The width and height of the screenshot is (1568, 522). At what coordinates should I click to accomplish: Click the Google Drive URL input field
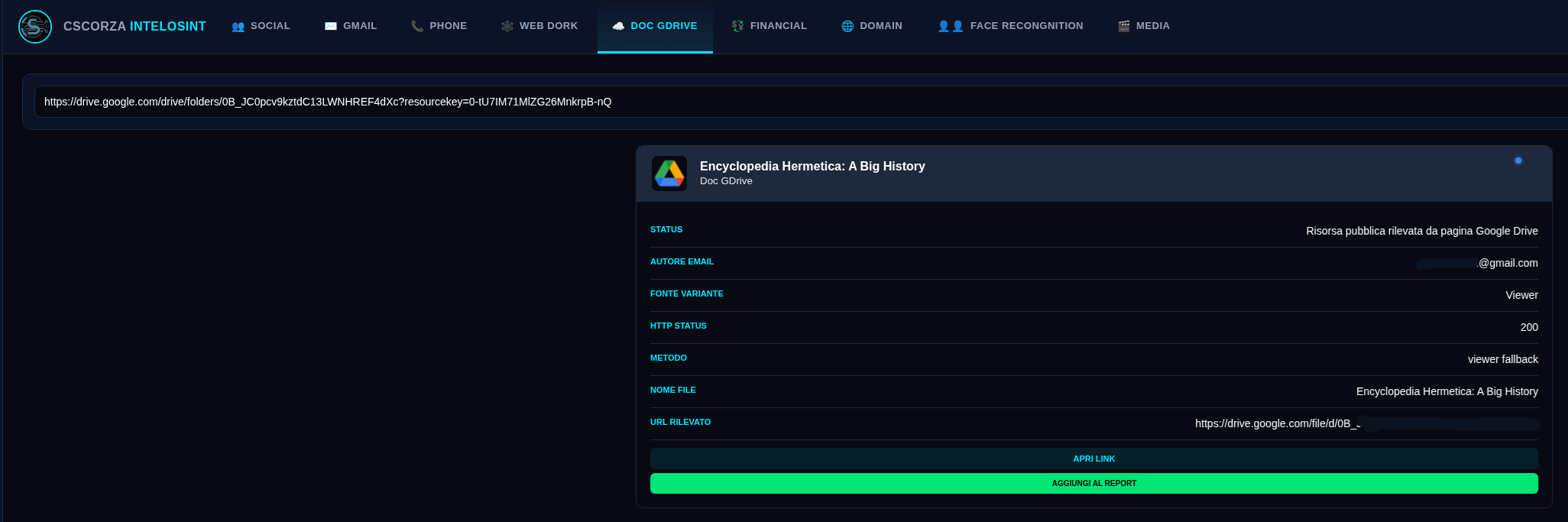pos(801,102)
